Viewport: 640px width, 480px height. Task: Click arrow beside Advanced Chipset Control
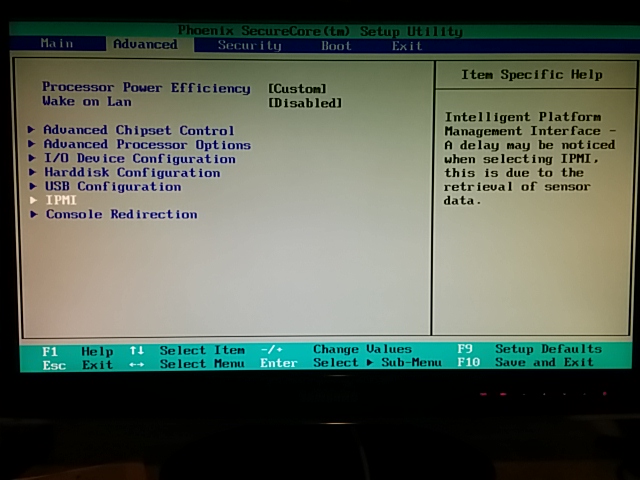pyautogui.click(x=31, y=130)
